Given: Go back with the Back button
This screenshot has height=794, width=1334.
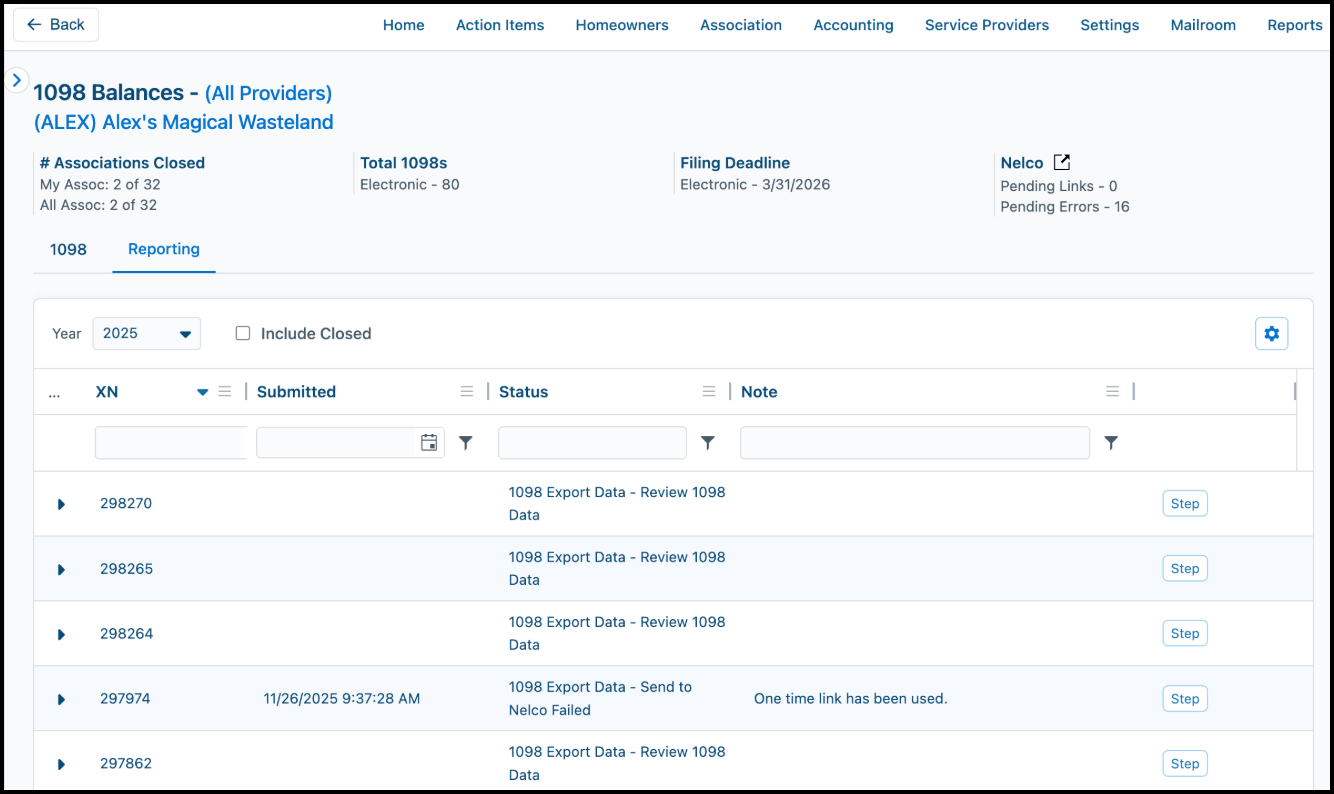Looking at the screenshot, I should pyautogui.click(x=56, y=24).
